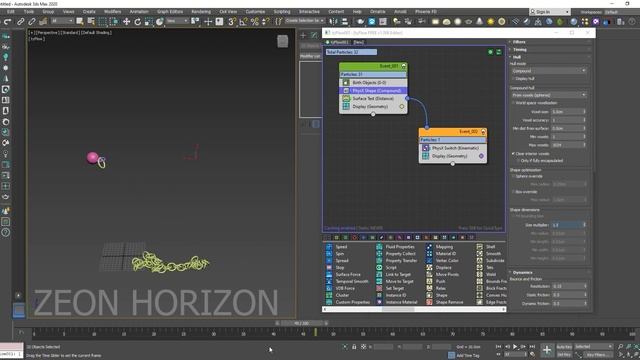Toggle the 3D Snaps icon
The width and height of the screenshot is (640, 360).
231,22
